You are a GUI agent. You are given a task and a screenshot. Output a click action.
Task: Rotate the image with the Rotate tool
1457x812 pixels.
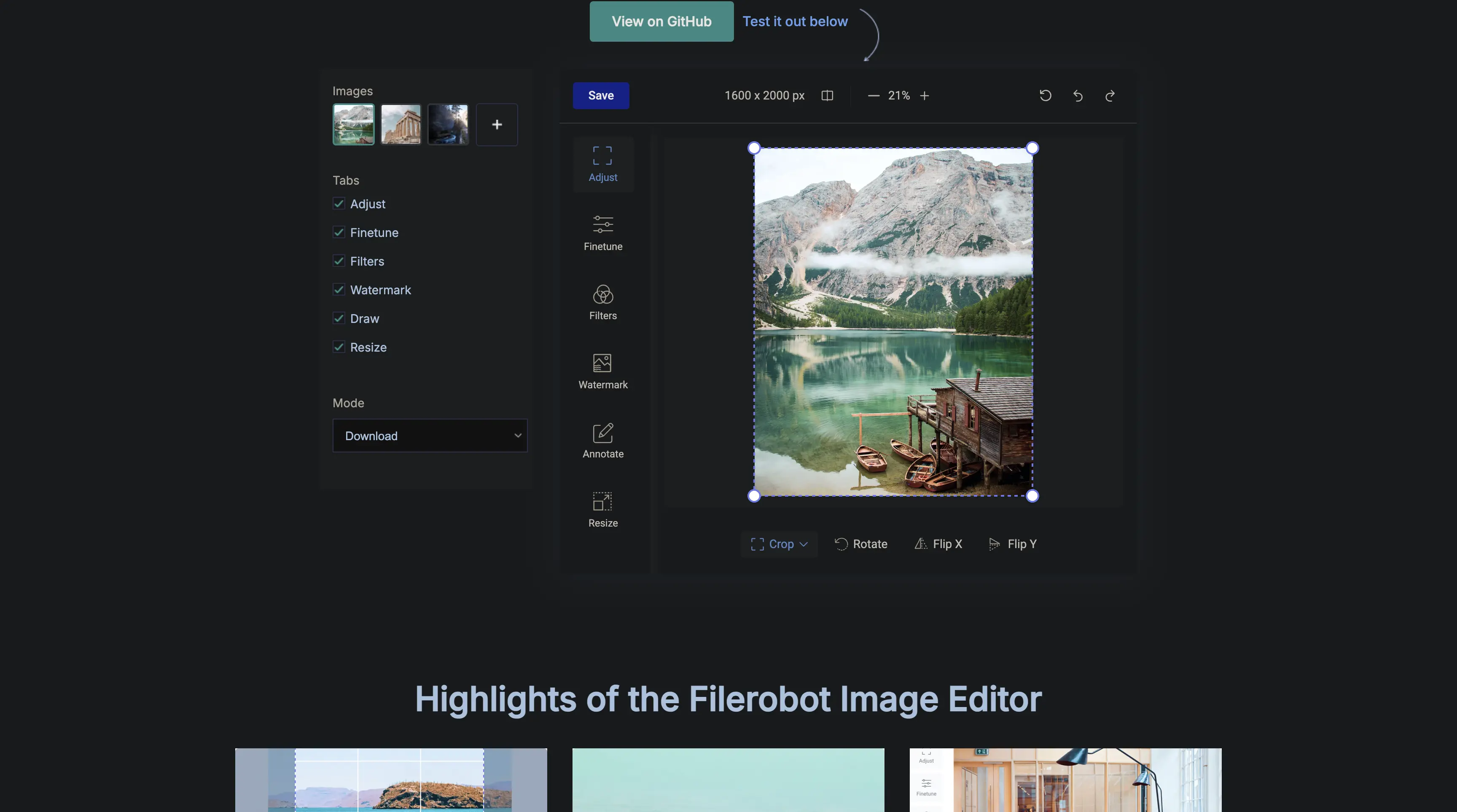[x=861, y=544]
